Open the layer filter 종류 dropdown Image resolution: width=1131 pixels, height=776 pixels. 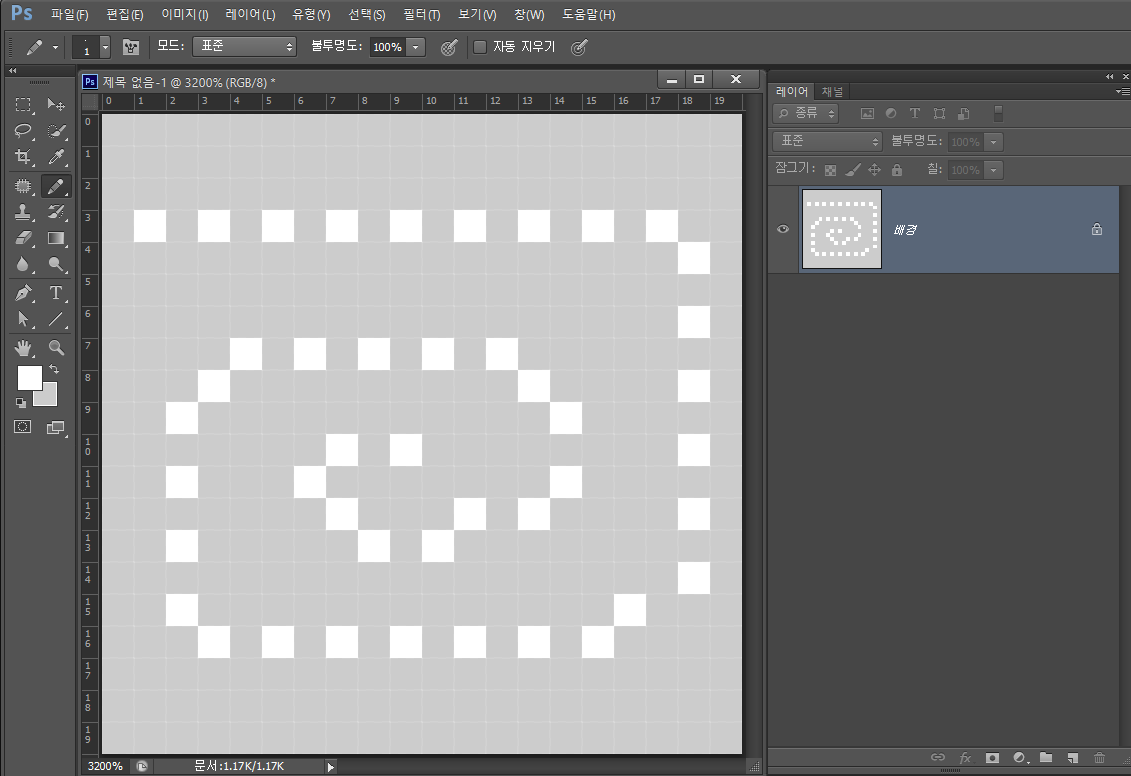[806, 113]
